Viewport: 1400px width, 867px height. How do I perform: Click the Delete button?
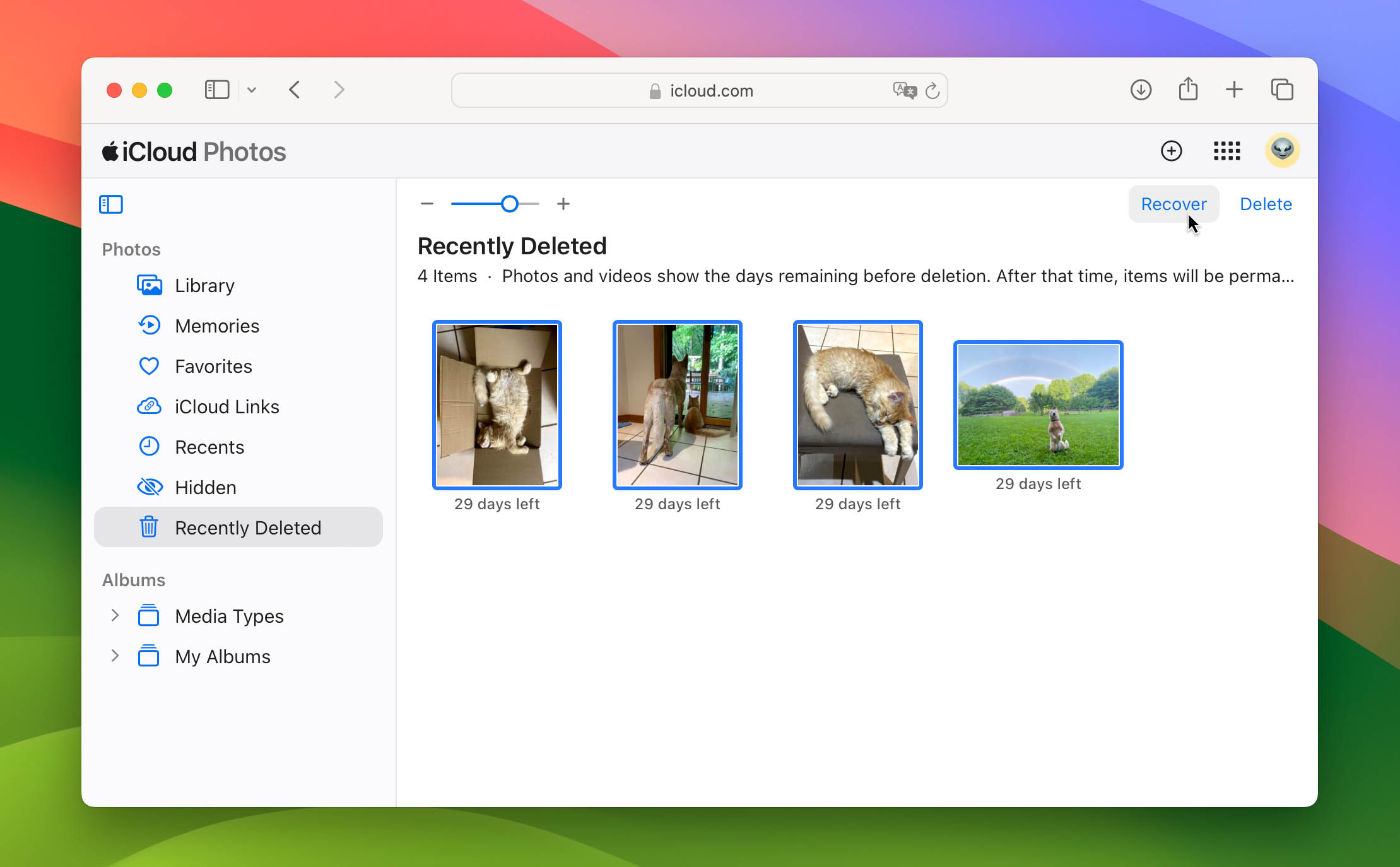coord(1266,204)
